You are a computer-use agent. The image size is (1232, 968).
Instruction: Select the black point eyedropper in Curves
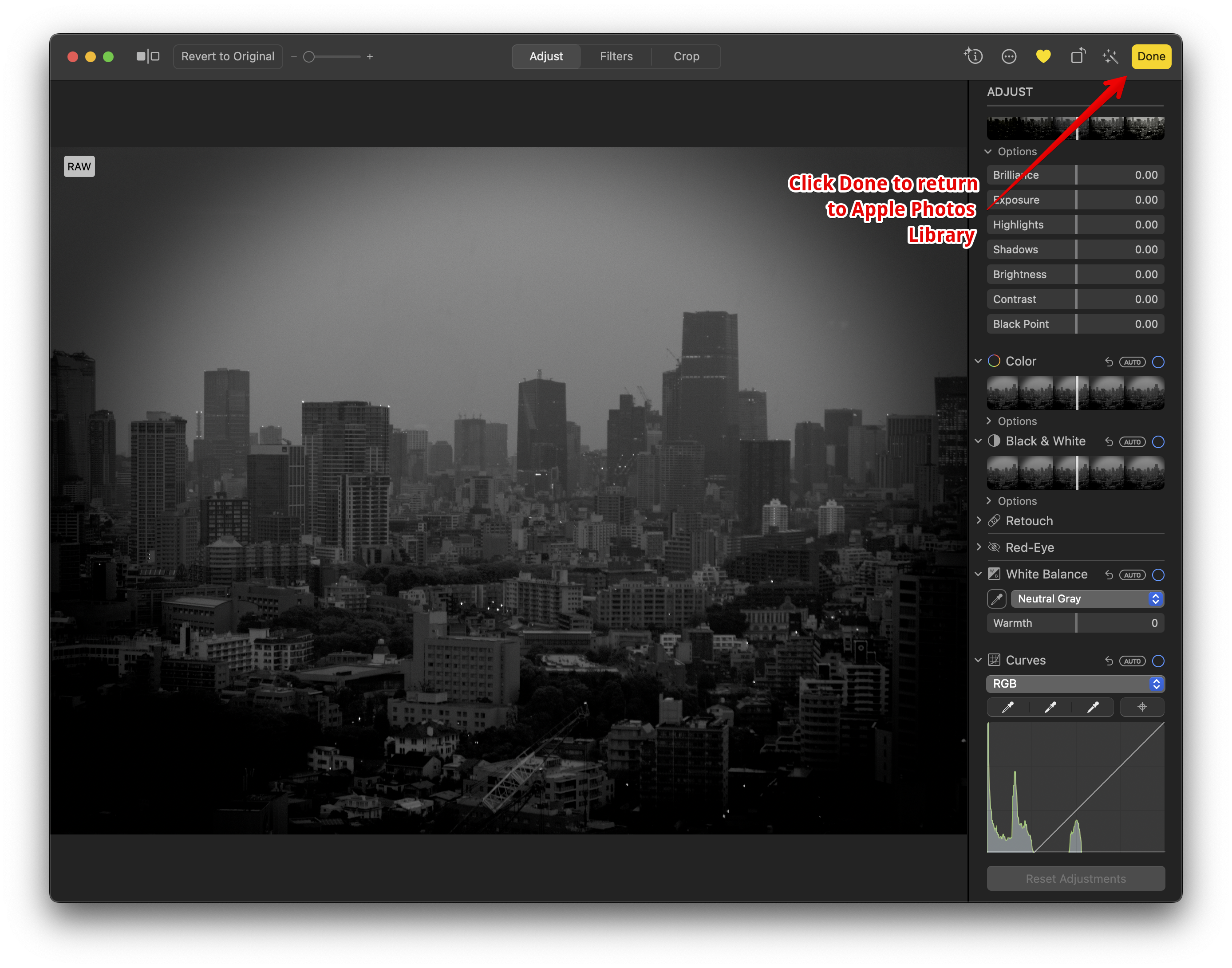(x=1007, y=707)
